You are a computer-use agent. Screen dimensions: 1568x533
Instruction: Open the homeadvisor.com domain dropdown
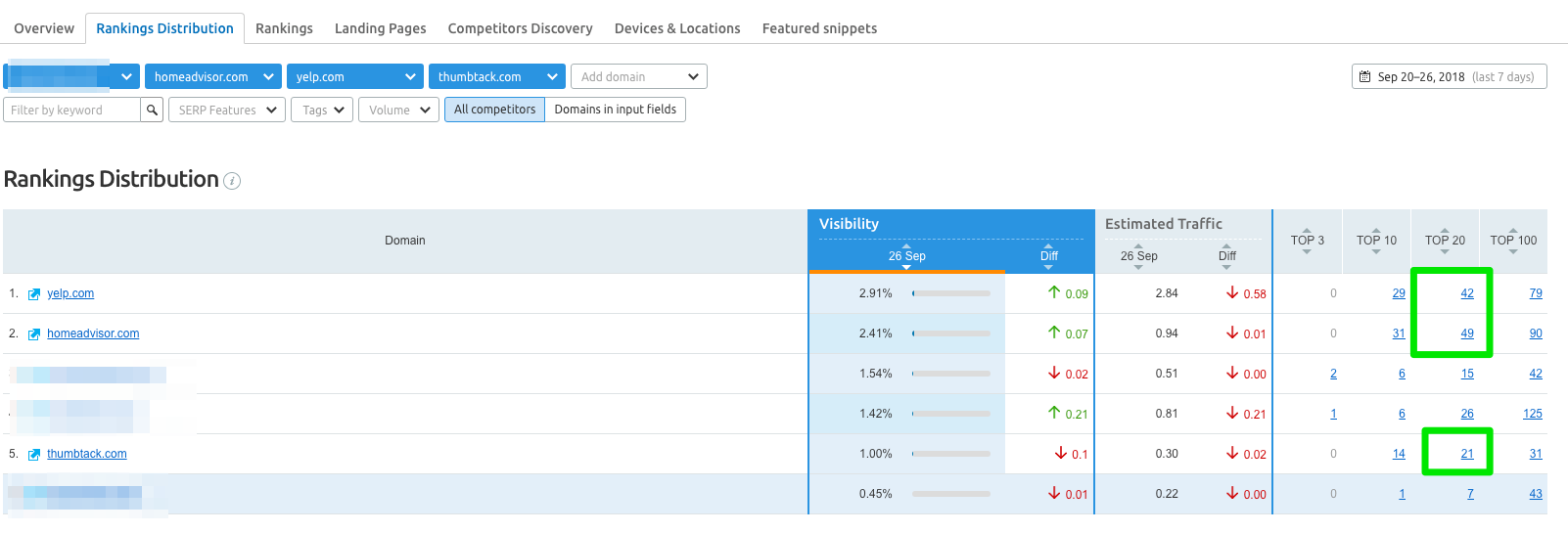(213, 76)
